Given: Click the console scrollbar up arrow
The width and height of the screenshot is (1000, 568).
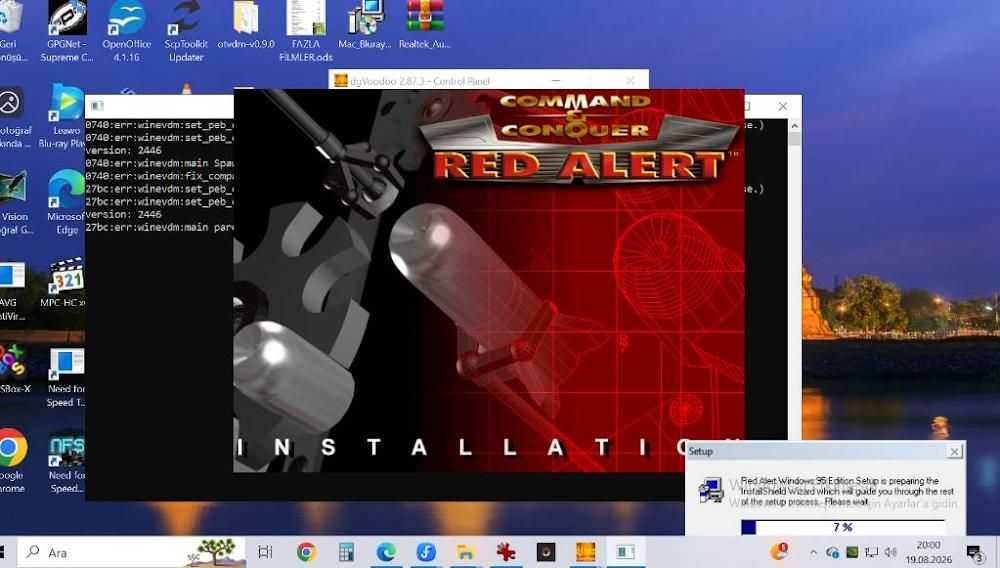Looking at the screenshot, I should point(794,126).
